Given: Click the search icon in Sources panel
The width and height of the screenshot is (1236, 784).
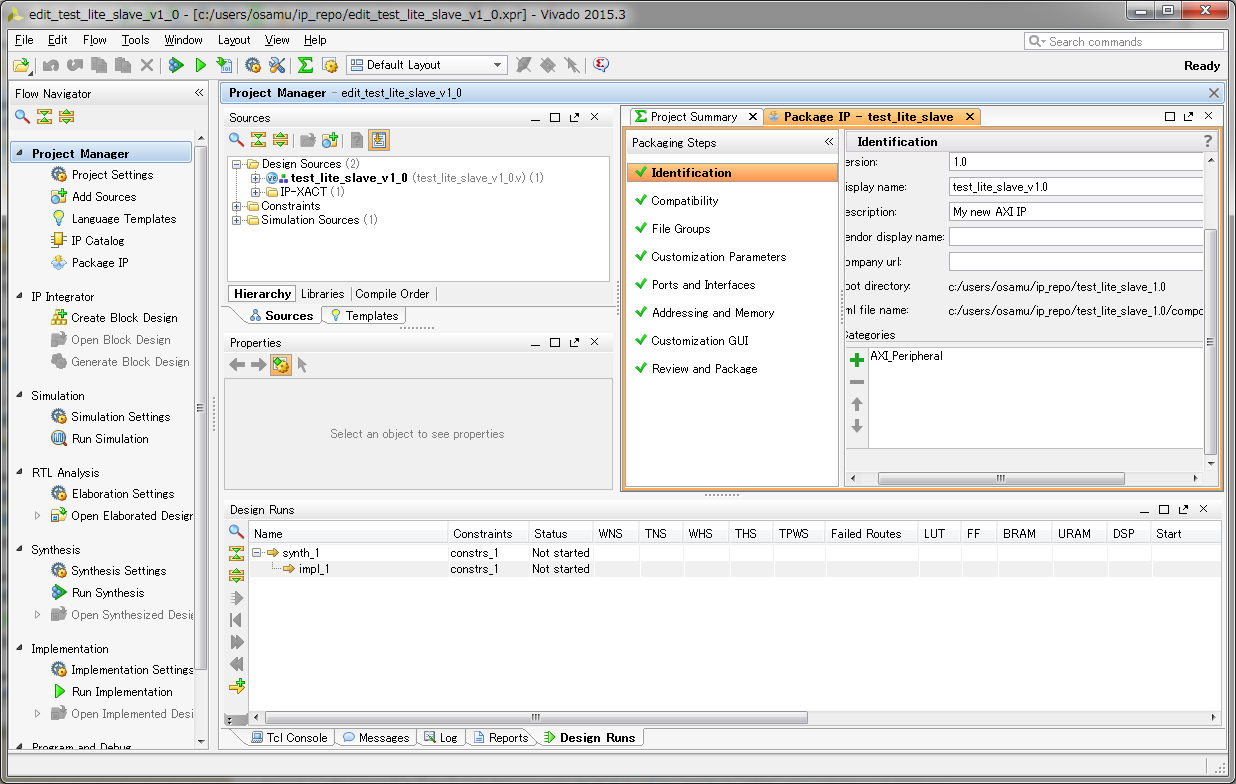Looking at the screenshot, I should 236,140.
